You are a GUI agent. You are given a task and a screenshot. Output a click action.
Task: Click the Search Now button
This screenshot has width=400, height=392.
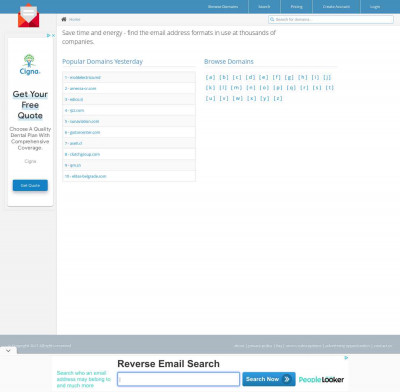pyautogui.click(x=269, y=379)
